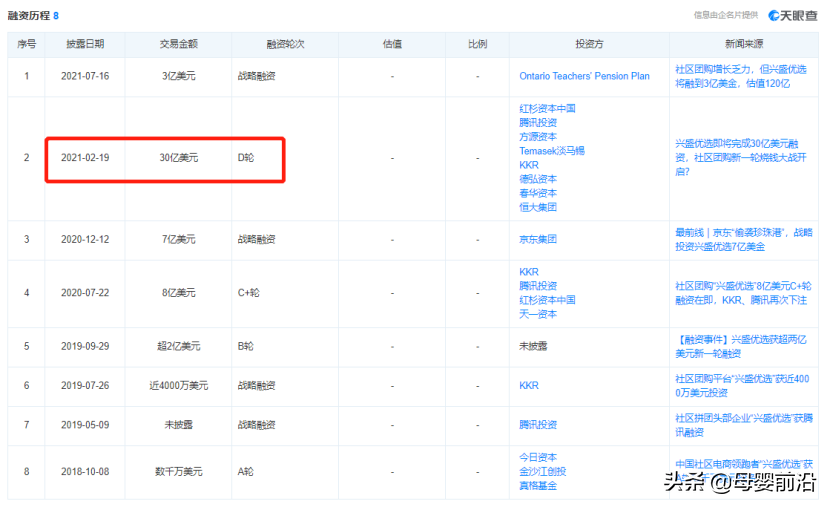Select the date cell 2020-12-12
831x507 pixels.
pos(85,239)
